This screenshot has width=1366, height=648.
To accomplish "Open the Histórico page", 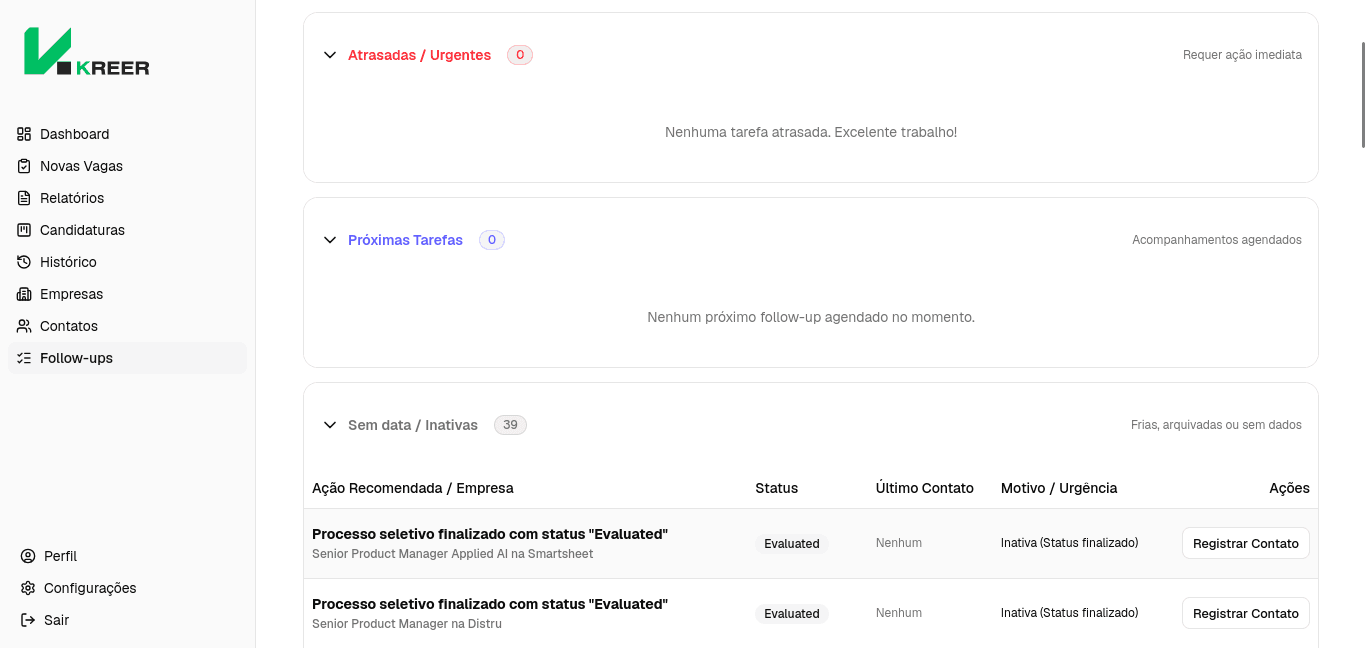I will (x=127, y=262).
